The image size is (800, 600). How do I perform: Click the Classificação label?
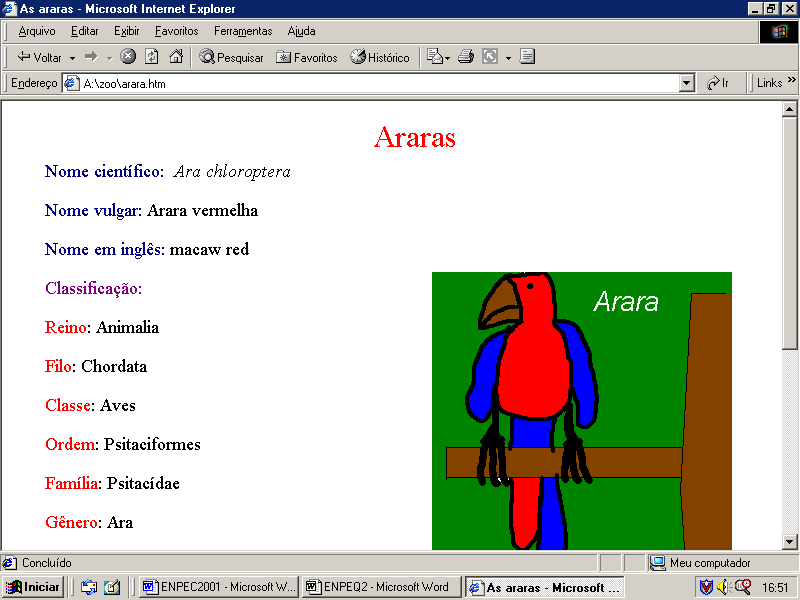tap(93, 289)
